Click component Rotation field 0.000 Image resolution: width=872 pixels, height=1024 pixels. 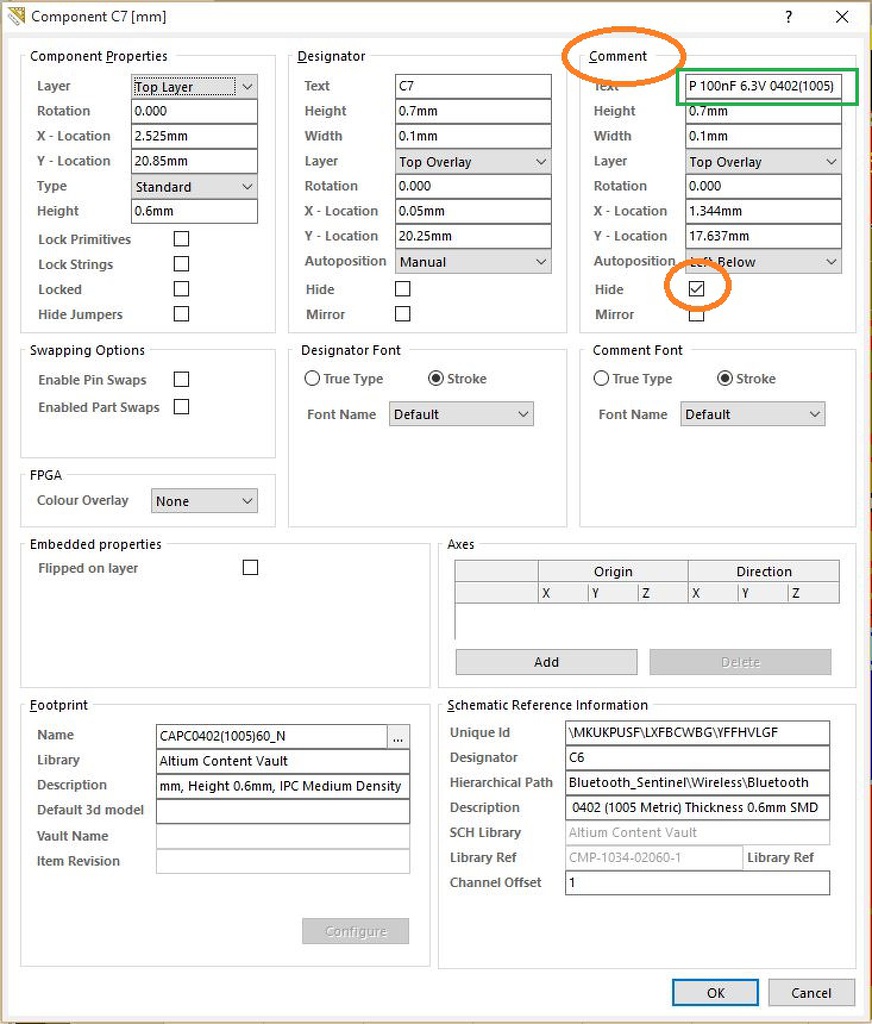194,111
